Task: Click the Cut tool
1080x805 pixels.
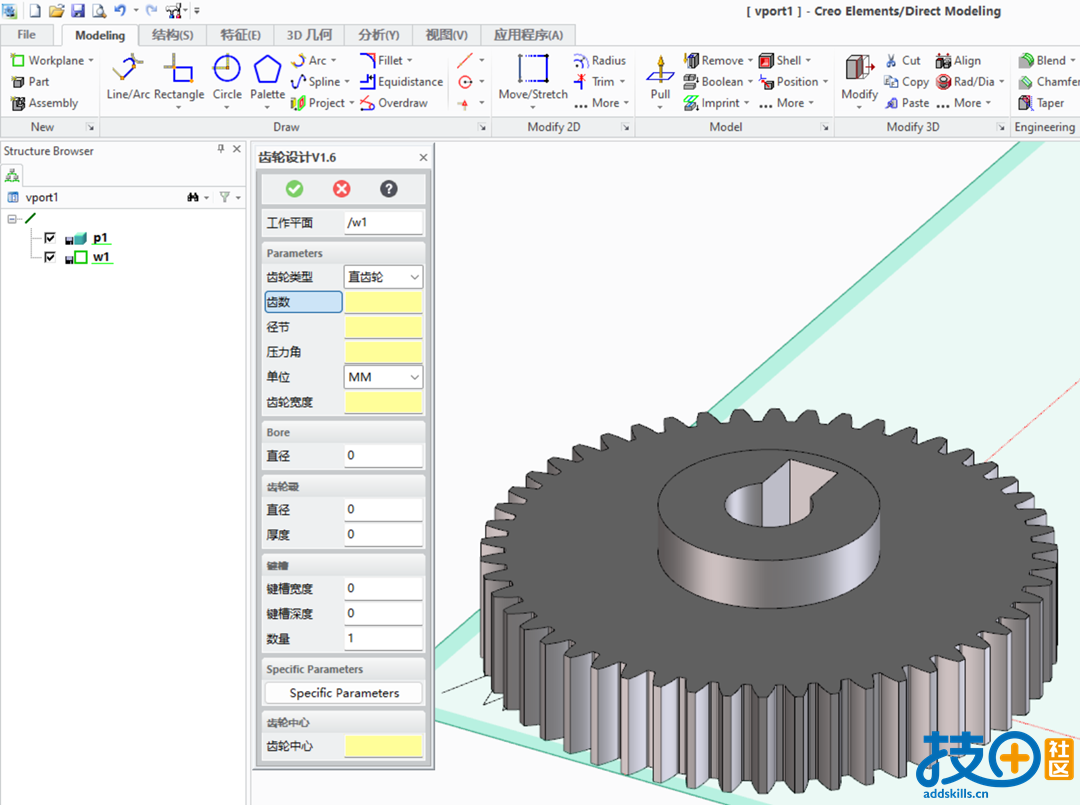Action: (902, 61)
